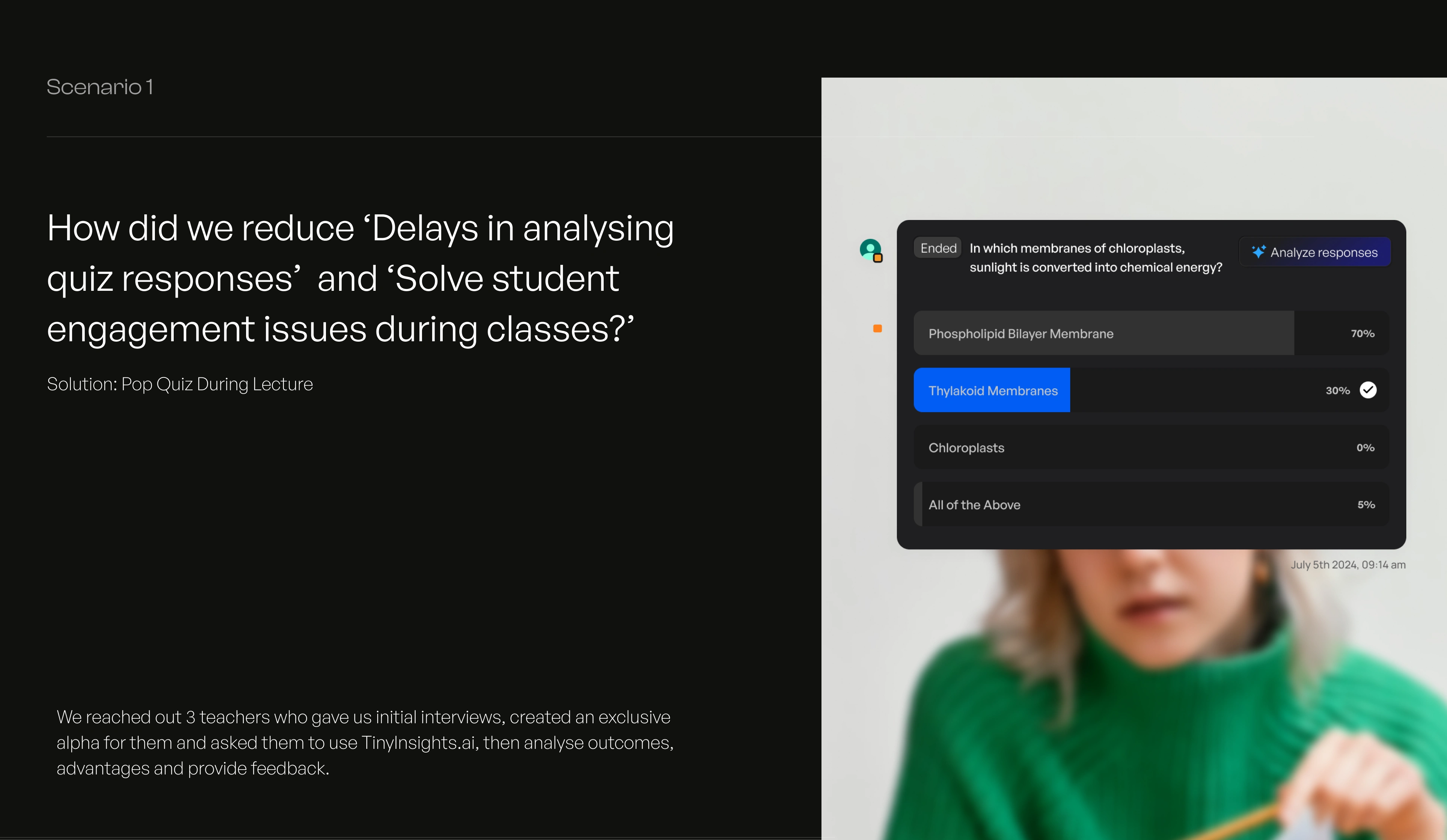Screen dimensions: 1447x840
Task: Select the Thylakoid Membranes answer bar
Action: 1151,390
